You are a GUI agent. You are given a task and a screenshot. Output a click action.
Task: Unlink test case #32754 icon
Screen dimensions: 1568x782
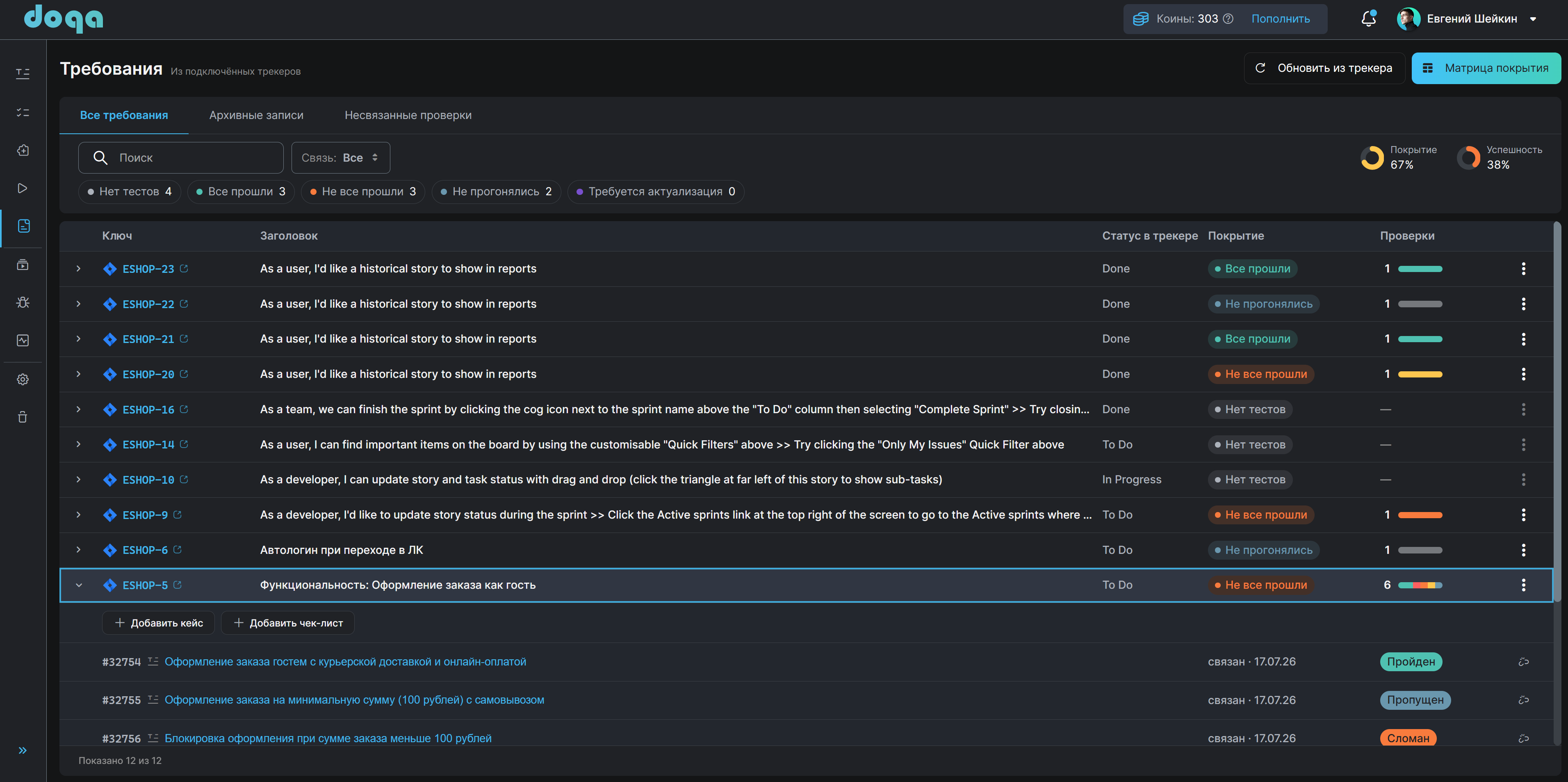1524,661
